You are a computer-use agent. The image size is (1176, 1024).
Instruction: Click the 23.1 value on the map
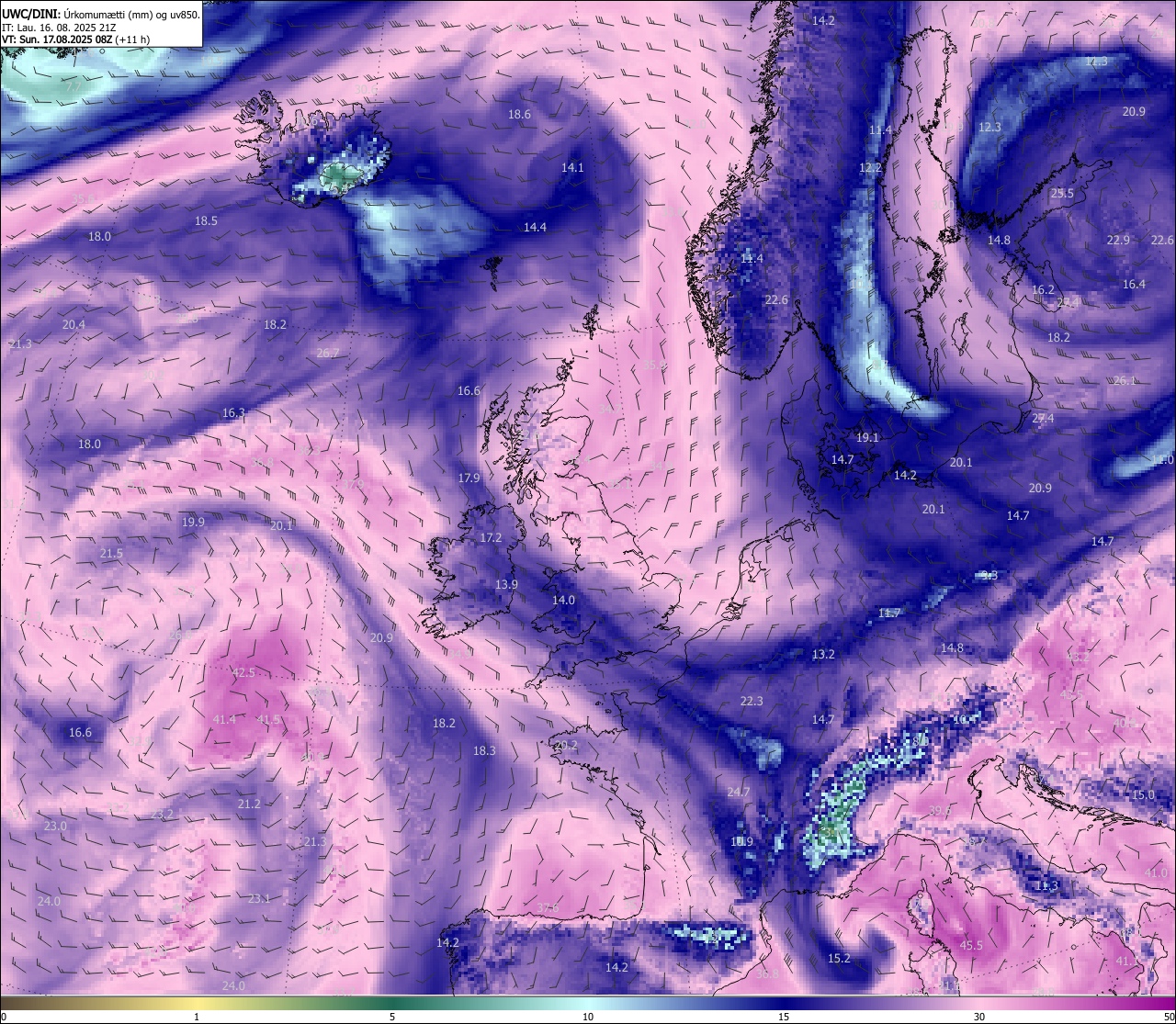[259, 898]
